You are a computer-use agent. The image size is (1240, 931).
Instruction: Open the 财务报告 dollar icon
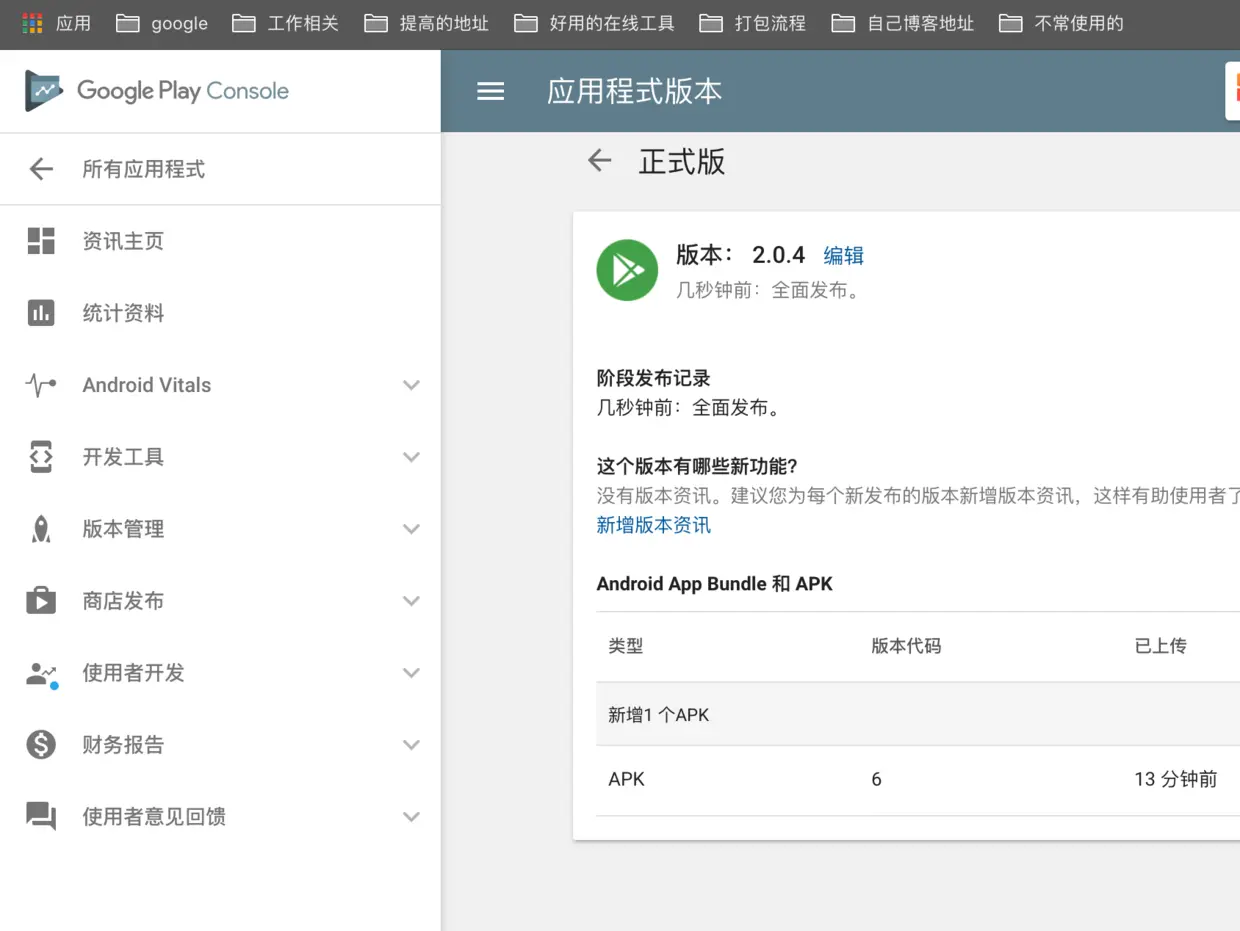click(41, 744)
